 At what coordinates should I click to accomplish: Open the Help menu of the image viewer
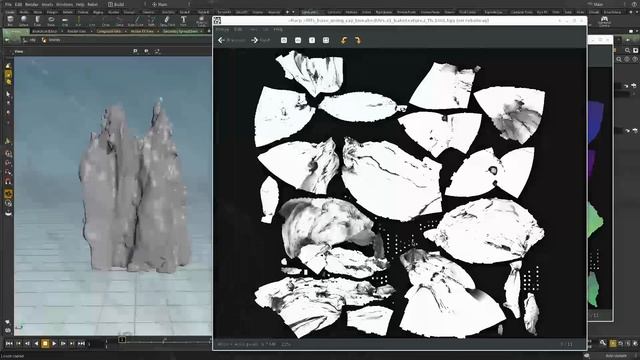(x=278, y=30)
